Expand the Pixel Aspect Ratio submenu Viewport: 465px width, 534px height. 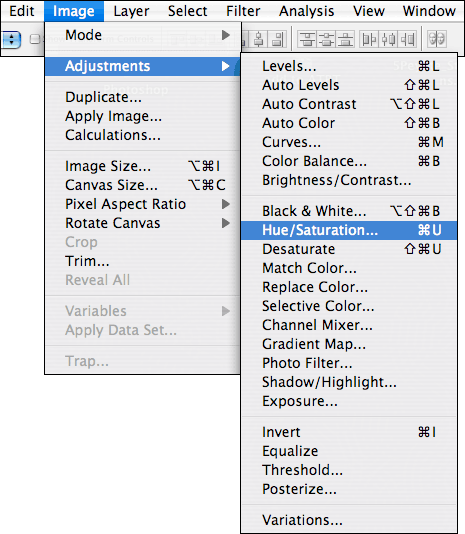coord(143,204)
